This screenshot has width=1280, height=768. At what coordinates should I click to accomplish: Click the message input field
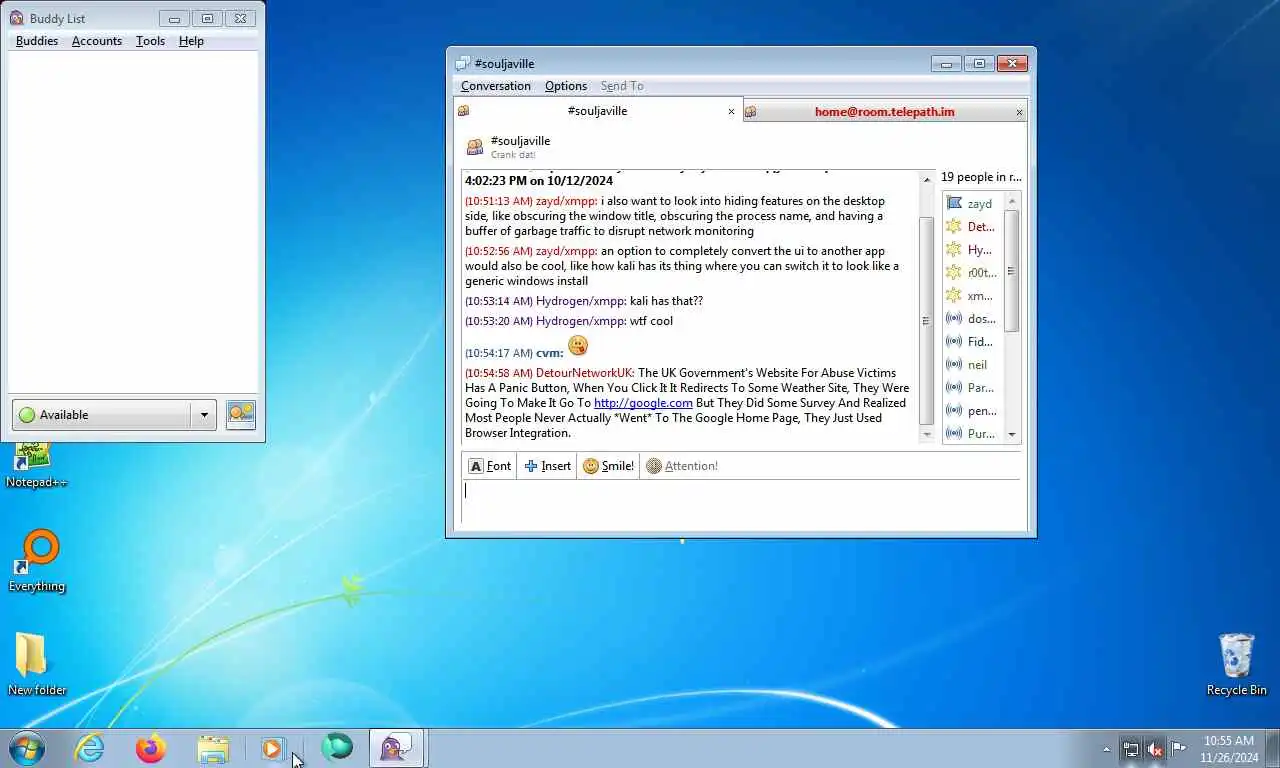[x=741, y=503]
